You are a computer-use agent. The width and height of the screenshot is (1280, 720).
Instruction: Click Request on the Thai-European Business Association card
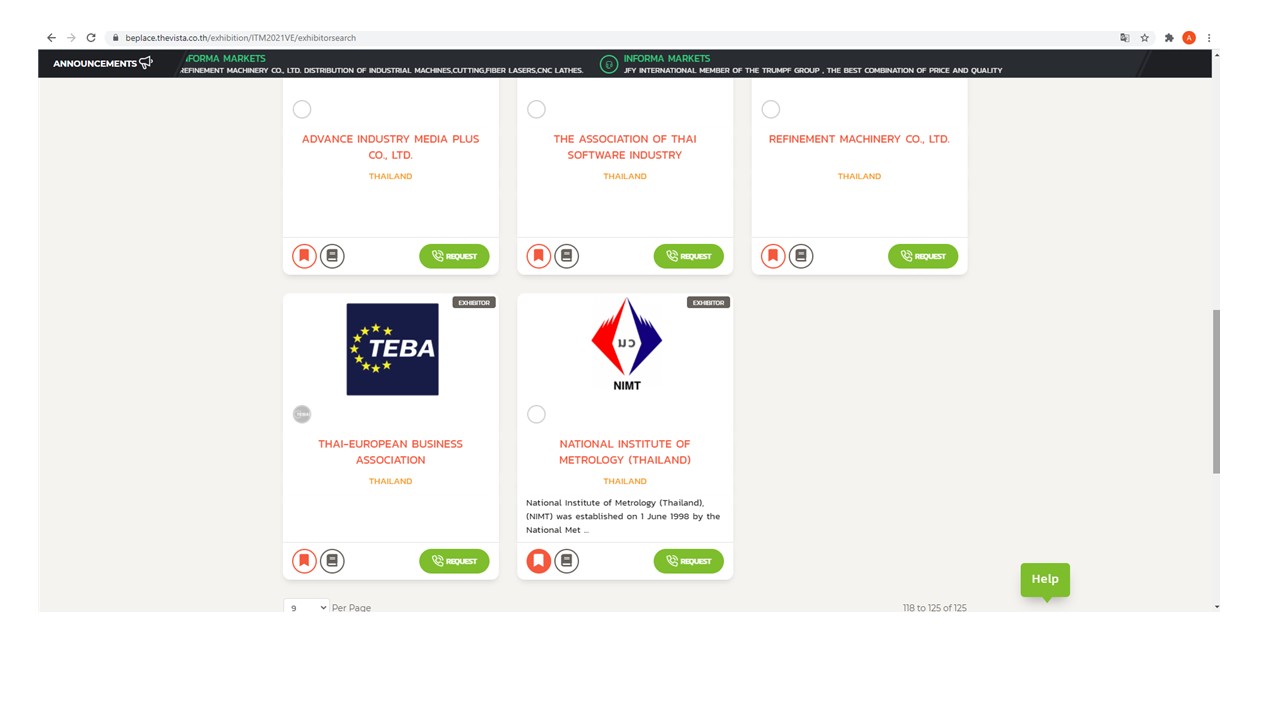(454, 561)
